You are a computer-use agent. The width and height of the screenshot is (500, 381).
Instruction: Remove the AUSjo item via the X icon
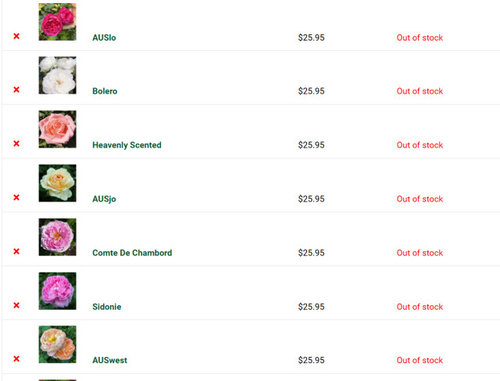pyautogui.click(x=16, y=197)
